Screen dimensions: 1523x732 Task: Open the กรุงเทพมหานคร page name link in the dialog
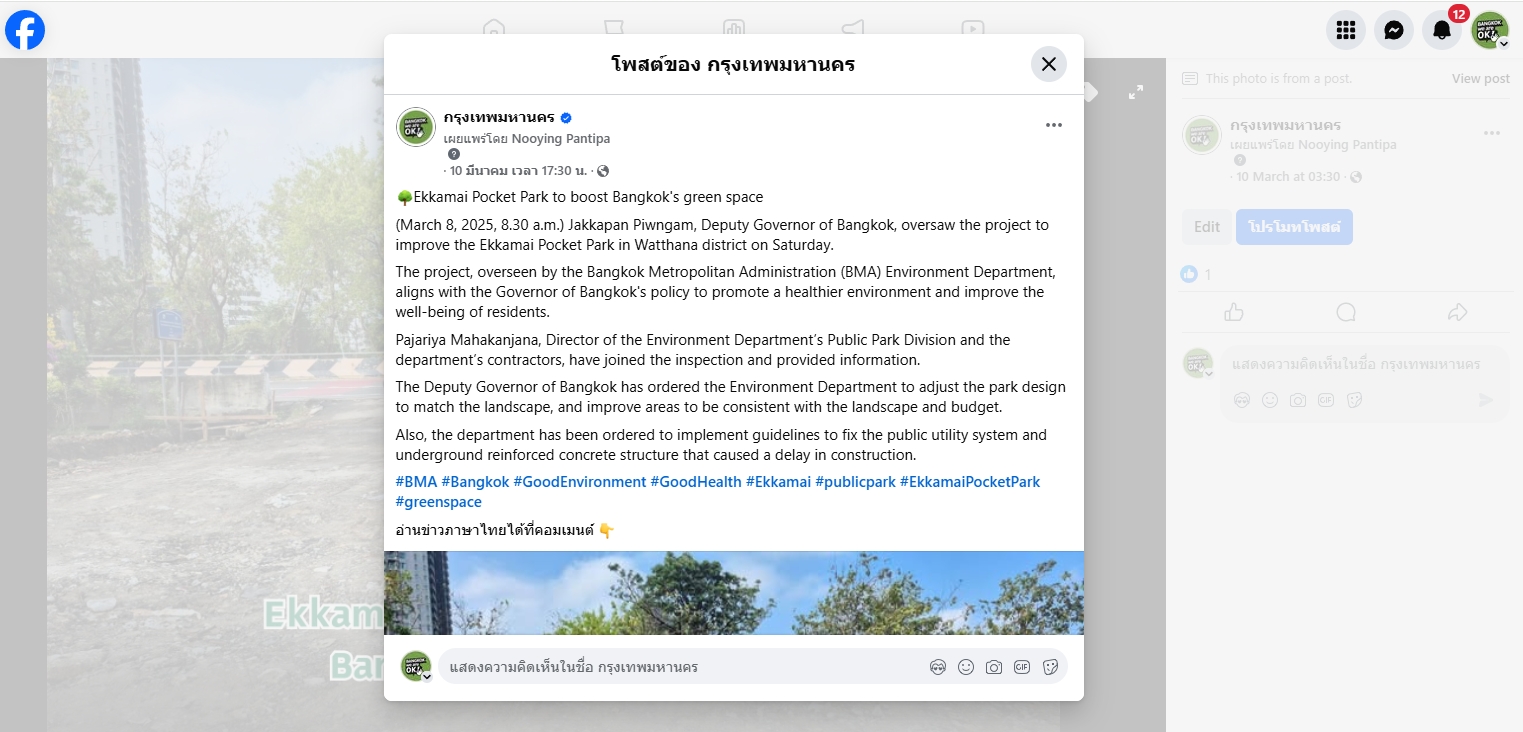(x=499, y=117)
